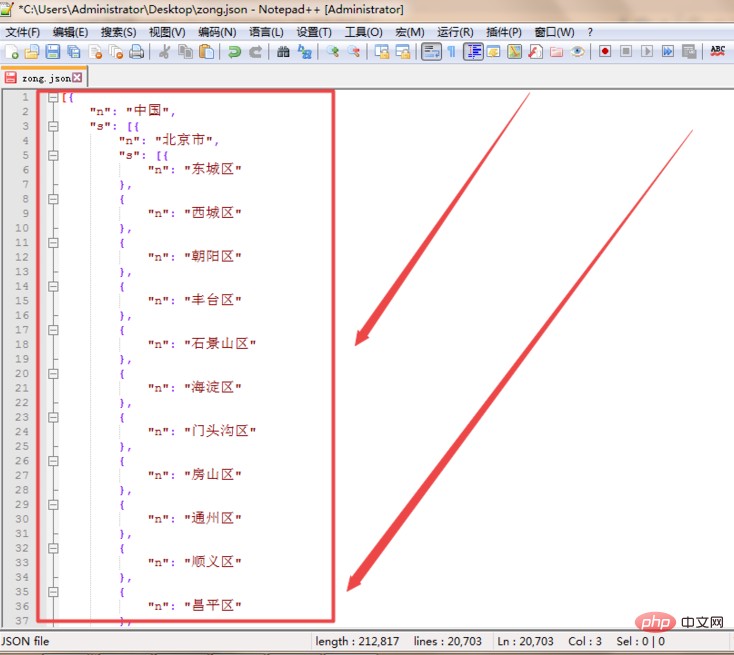The image size is (734, 655).
Task: Select the zong.json document tab
Action: click(x=44, y=78)
